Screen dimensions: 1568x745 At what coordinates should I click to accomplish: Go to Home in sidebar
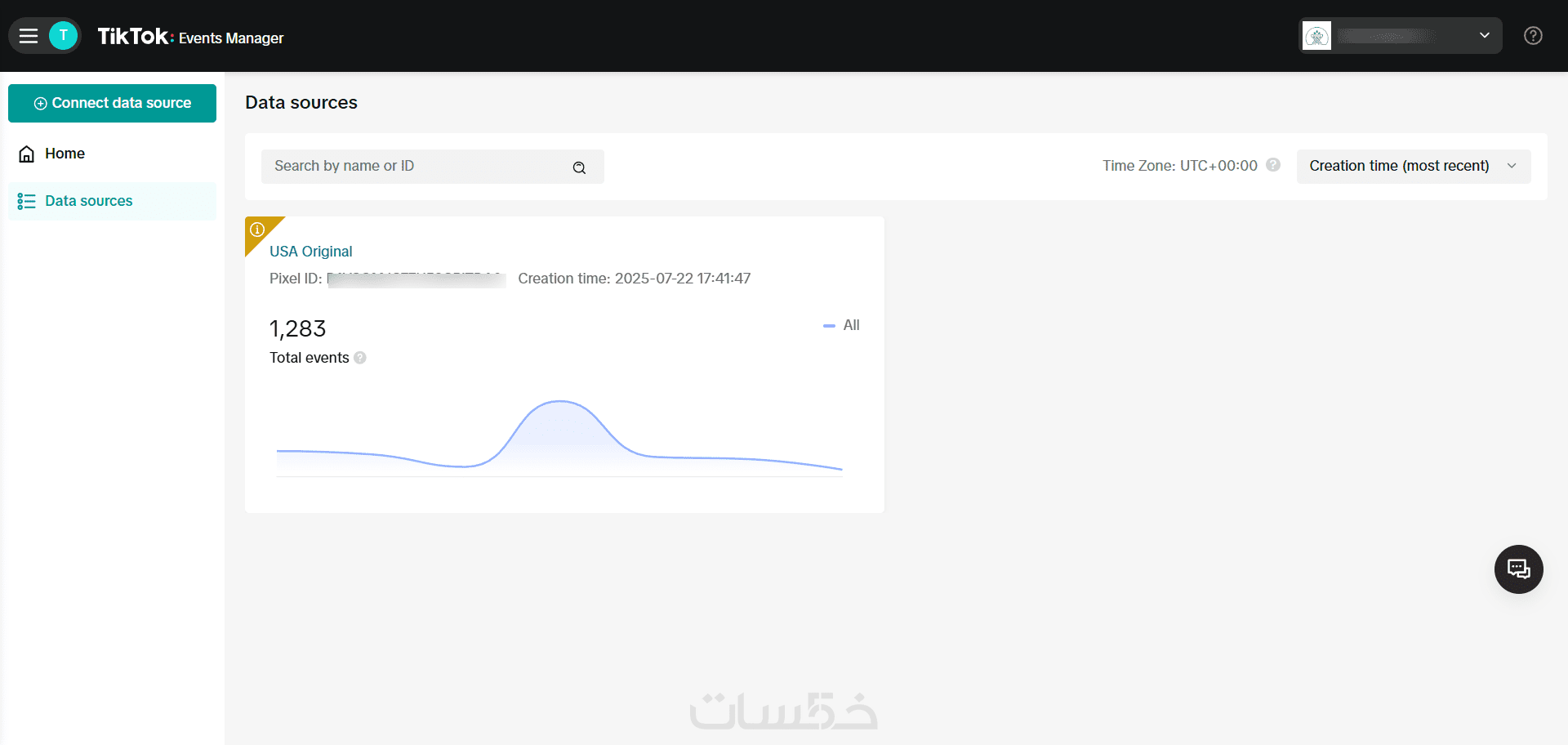pos(113,154)
